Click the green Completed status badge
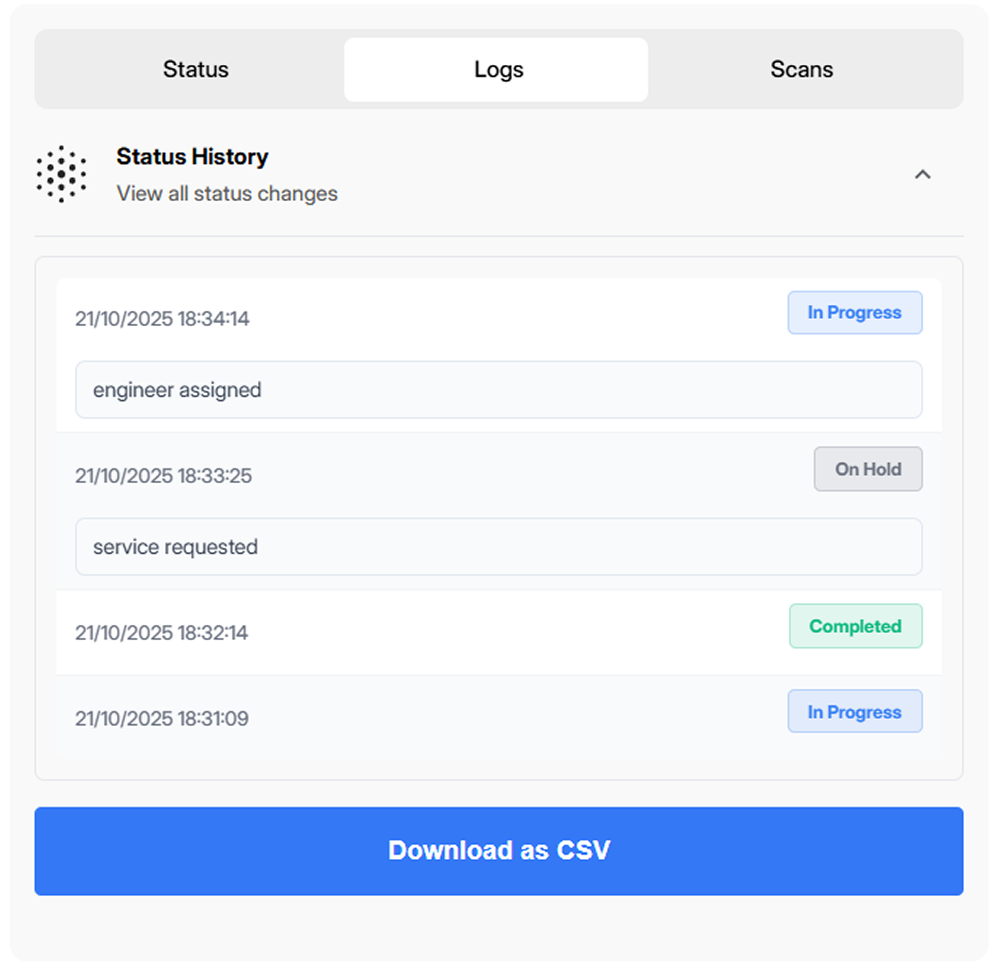Screen dimensions: 1004x964 [854, 627]
